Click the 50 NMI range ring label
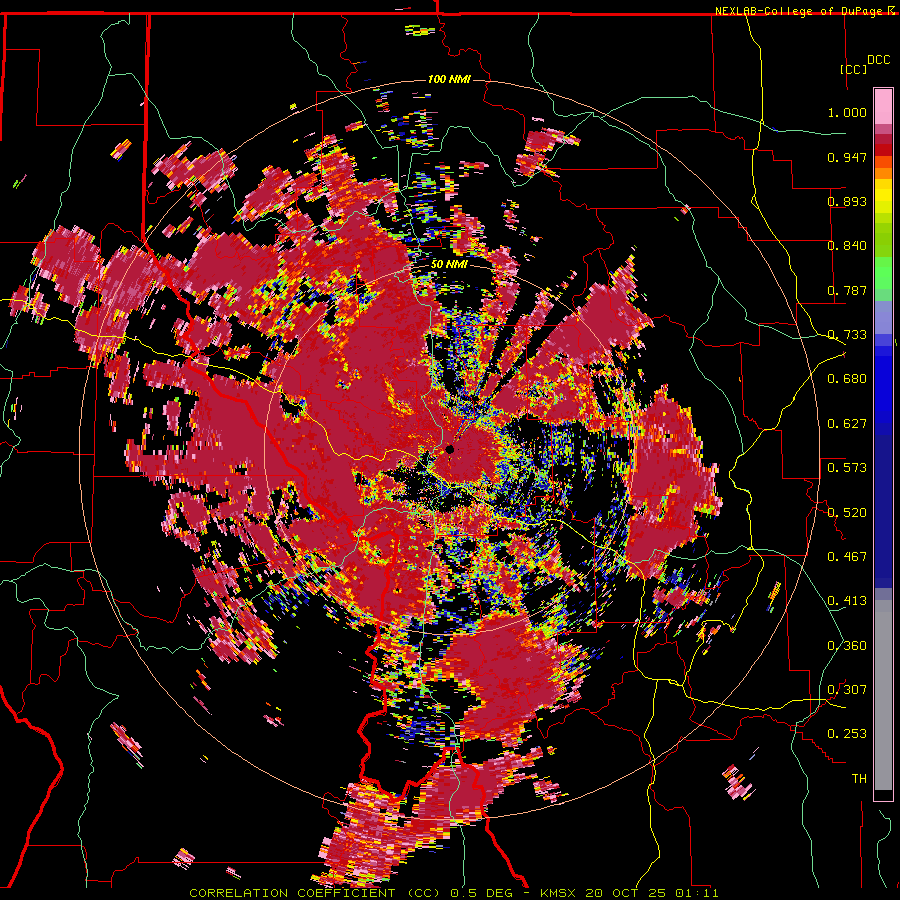The height and width of the screenshot is (900, 900). (x=448, y=265)
